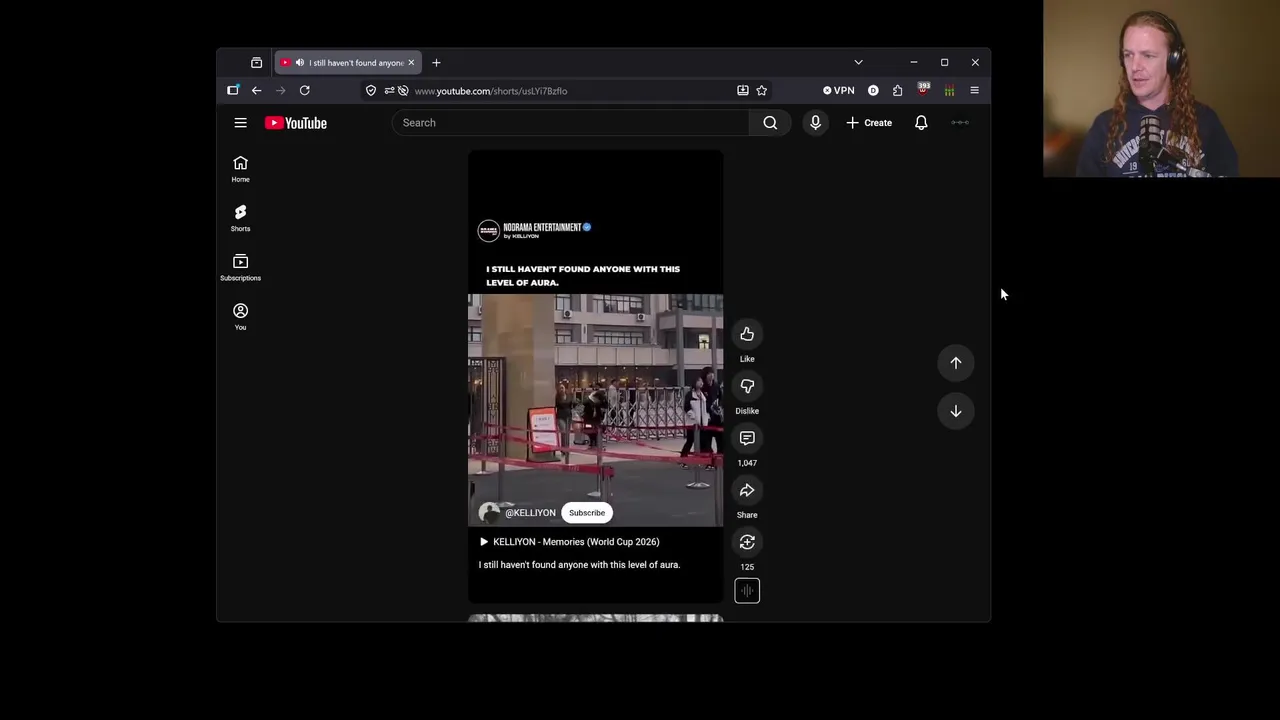The width and height of the screenshot is (1280, 720).
Task: Minimize the browser window
Action: pos(913,63)
